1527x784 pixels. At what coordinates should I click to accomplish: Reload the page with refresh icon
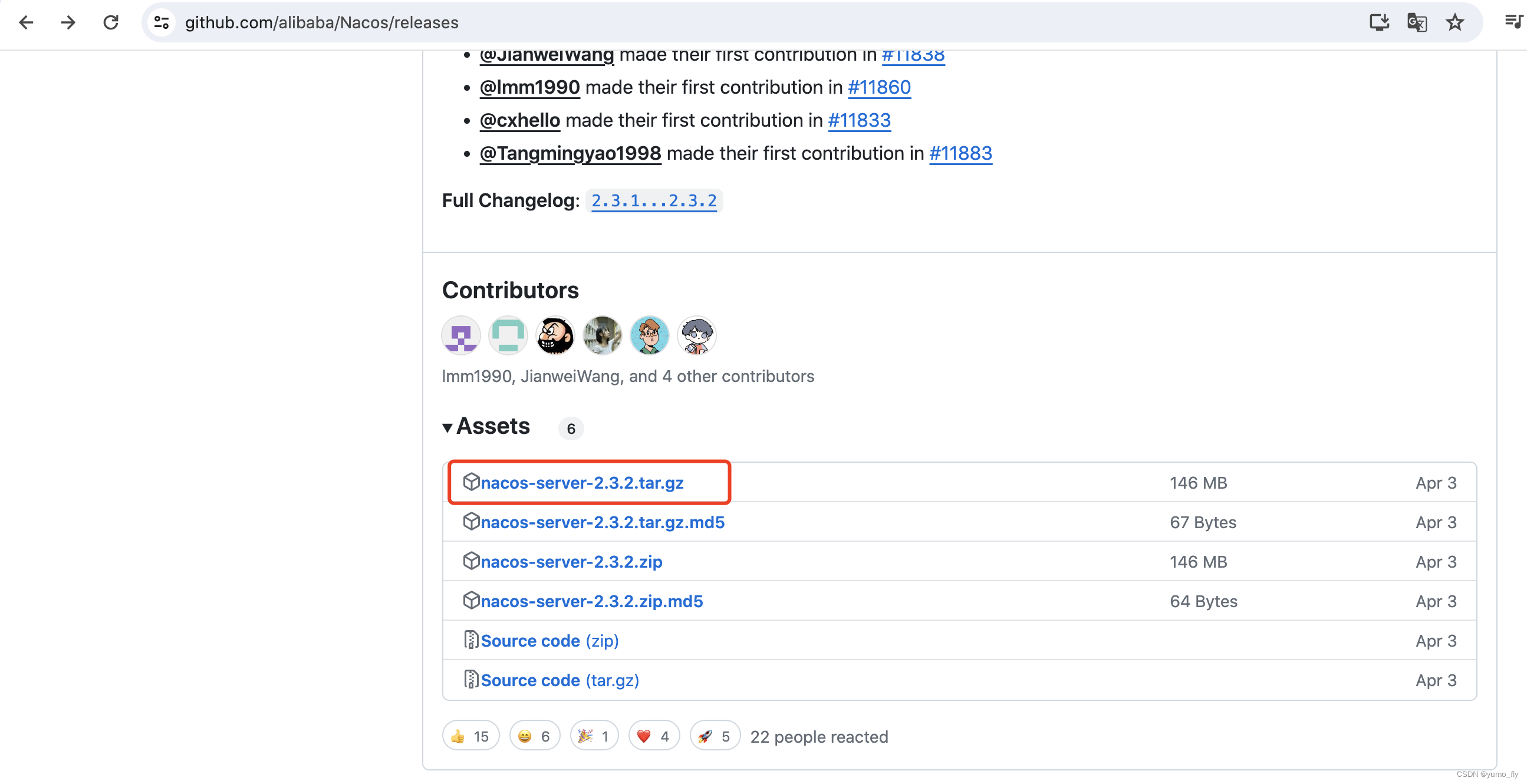(111, 22)
